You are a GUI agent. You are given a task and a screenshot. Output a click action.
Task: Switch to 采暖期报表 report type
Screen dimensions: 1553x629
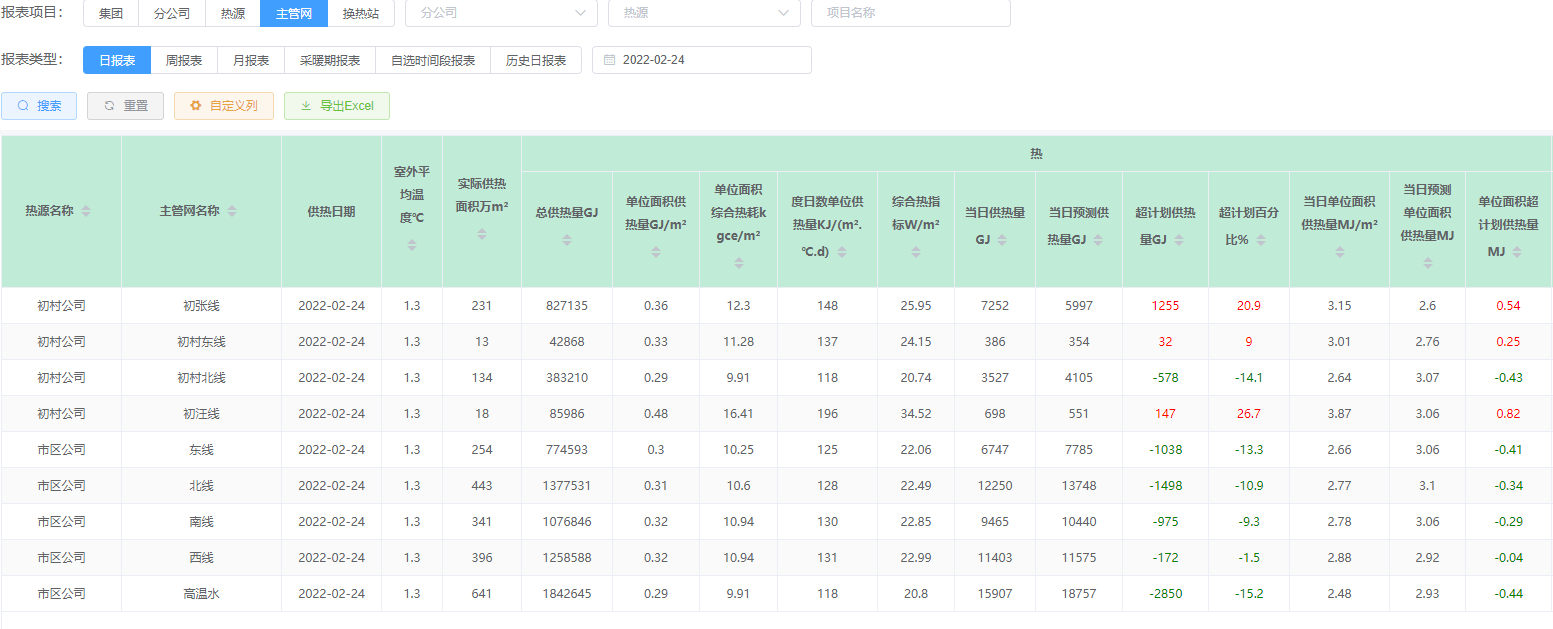coord(330,60)
